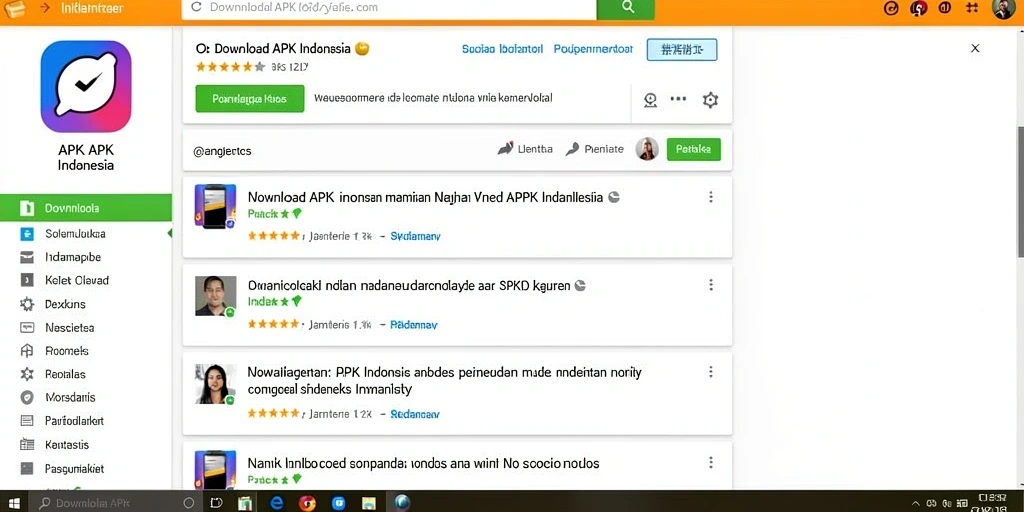1024x512 pixels.
Task: Open kebab menu on Nowaliagertan listing
Action: [x=711, y=372]
